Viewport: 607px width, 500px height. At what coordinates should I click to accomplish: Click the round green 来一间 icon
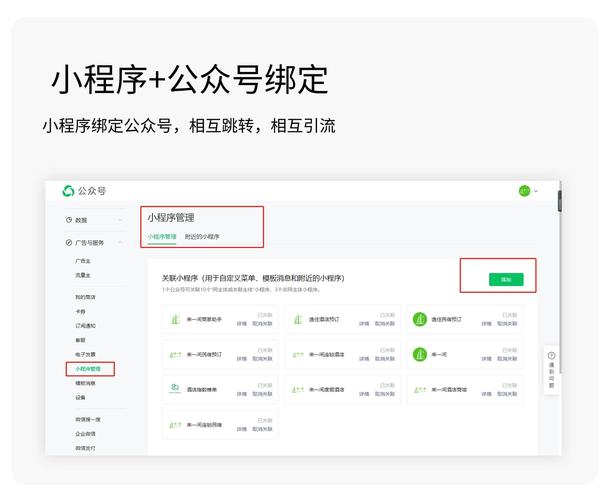tap(420, 354)
